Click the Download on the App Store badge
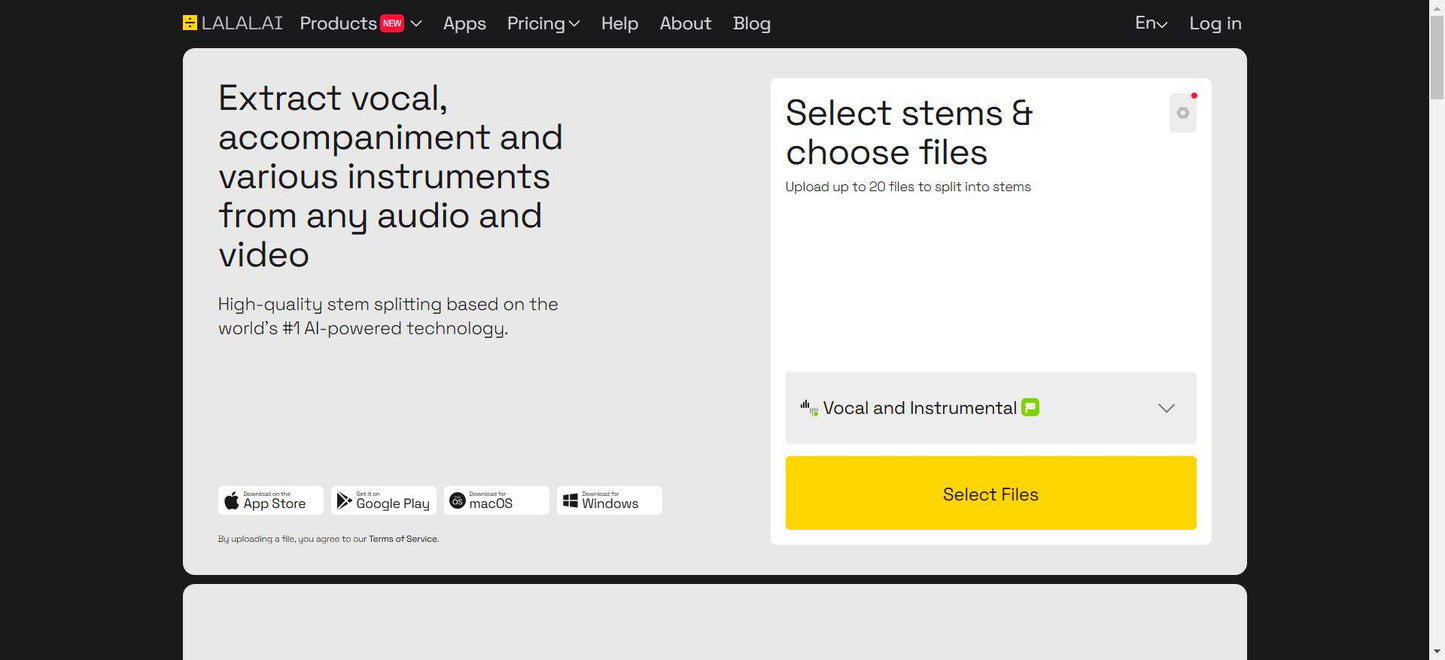 coord(271,500)
